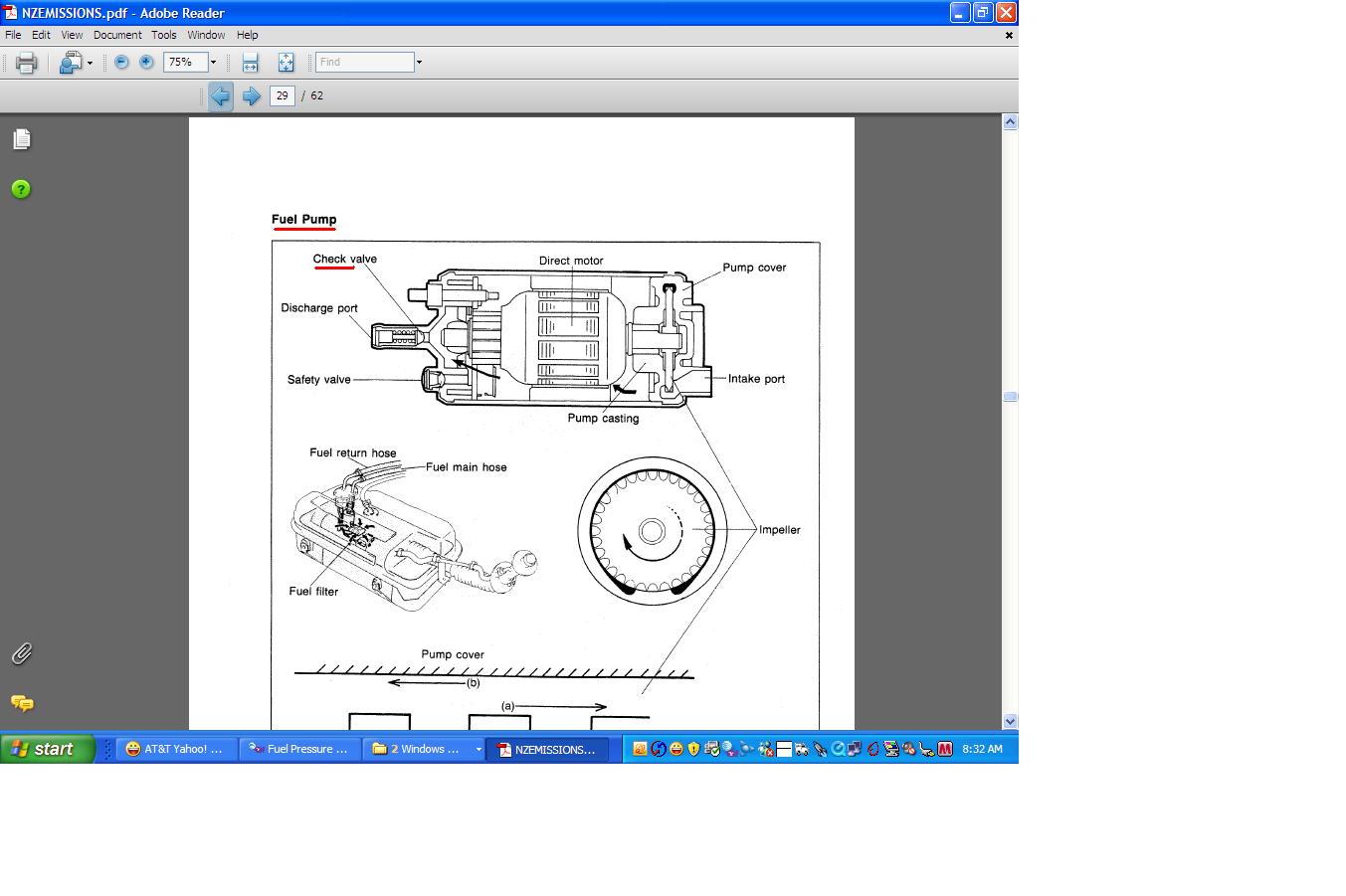The width and height of the screenshot is (1346, 896).
Task: Click the vertical scrollbar thumb
Action: pos(1010,397)
